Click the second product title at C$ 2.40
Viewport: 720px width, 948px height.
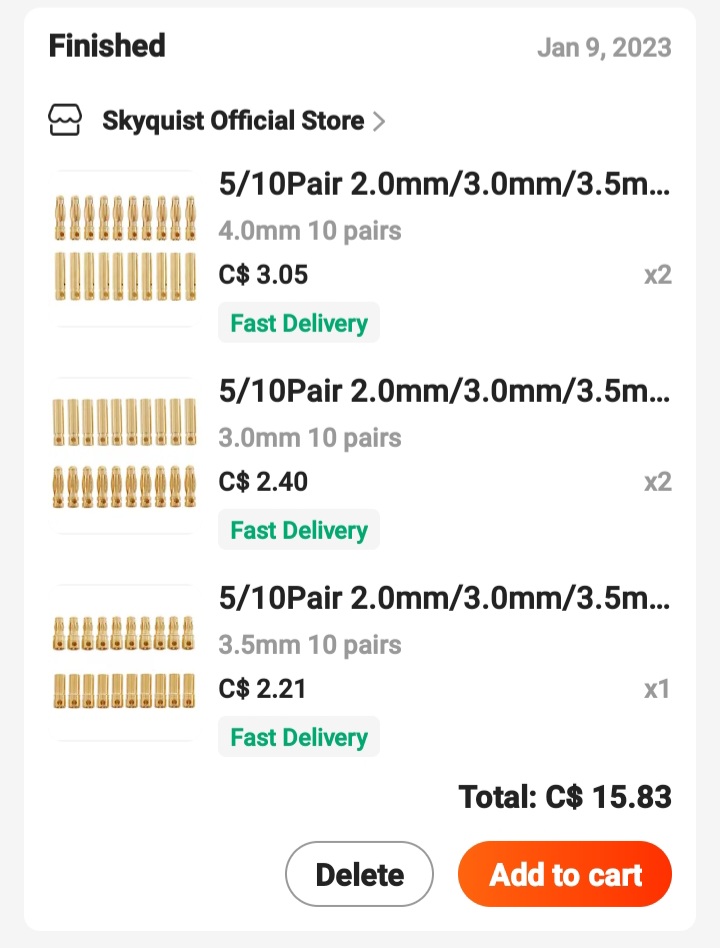(x=444, y=392)
